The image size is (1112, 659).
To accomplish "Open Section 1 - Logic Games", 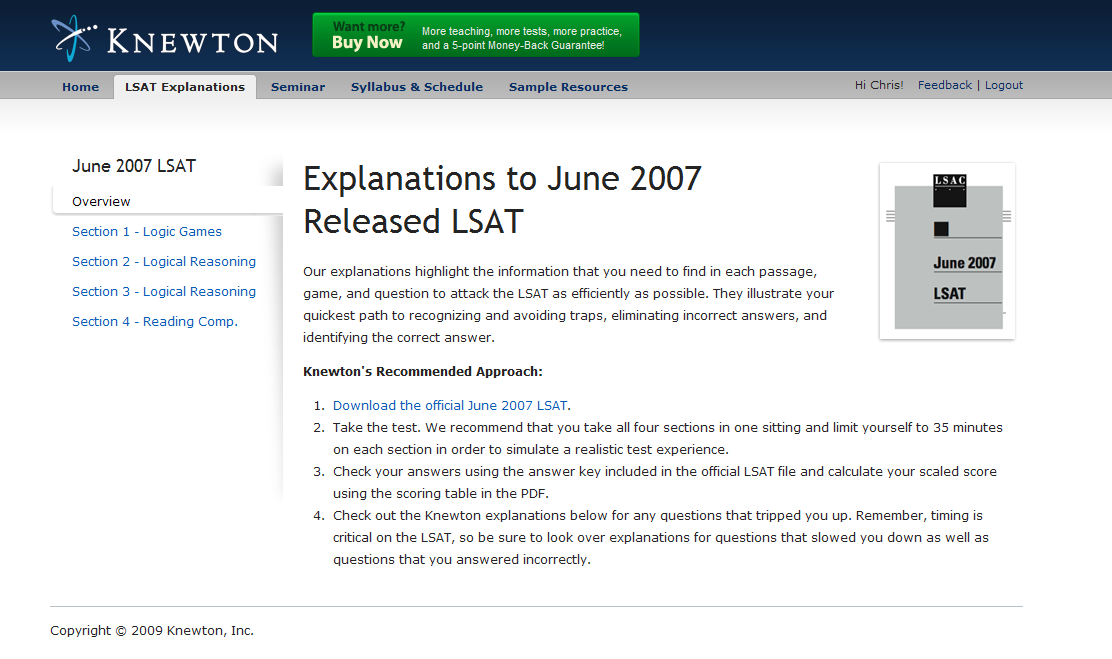I will (x=147, y=231).
